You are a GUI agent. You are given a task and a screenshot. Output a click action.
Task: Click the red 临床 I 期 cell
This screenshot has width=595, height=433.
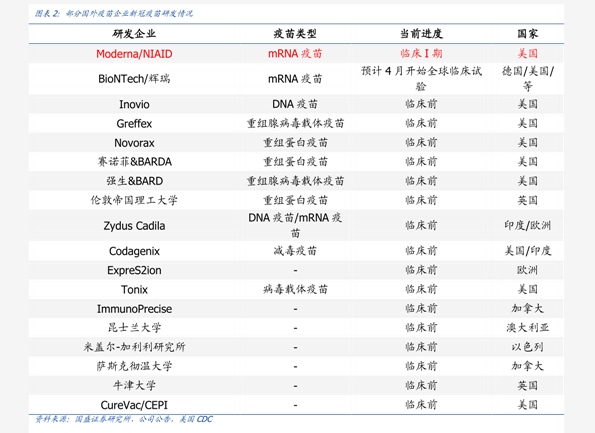point(421,54)
